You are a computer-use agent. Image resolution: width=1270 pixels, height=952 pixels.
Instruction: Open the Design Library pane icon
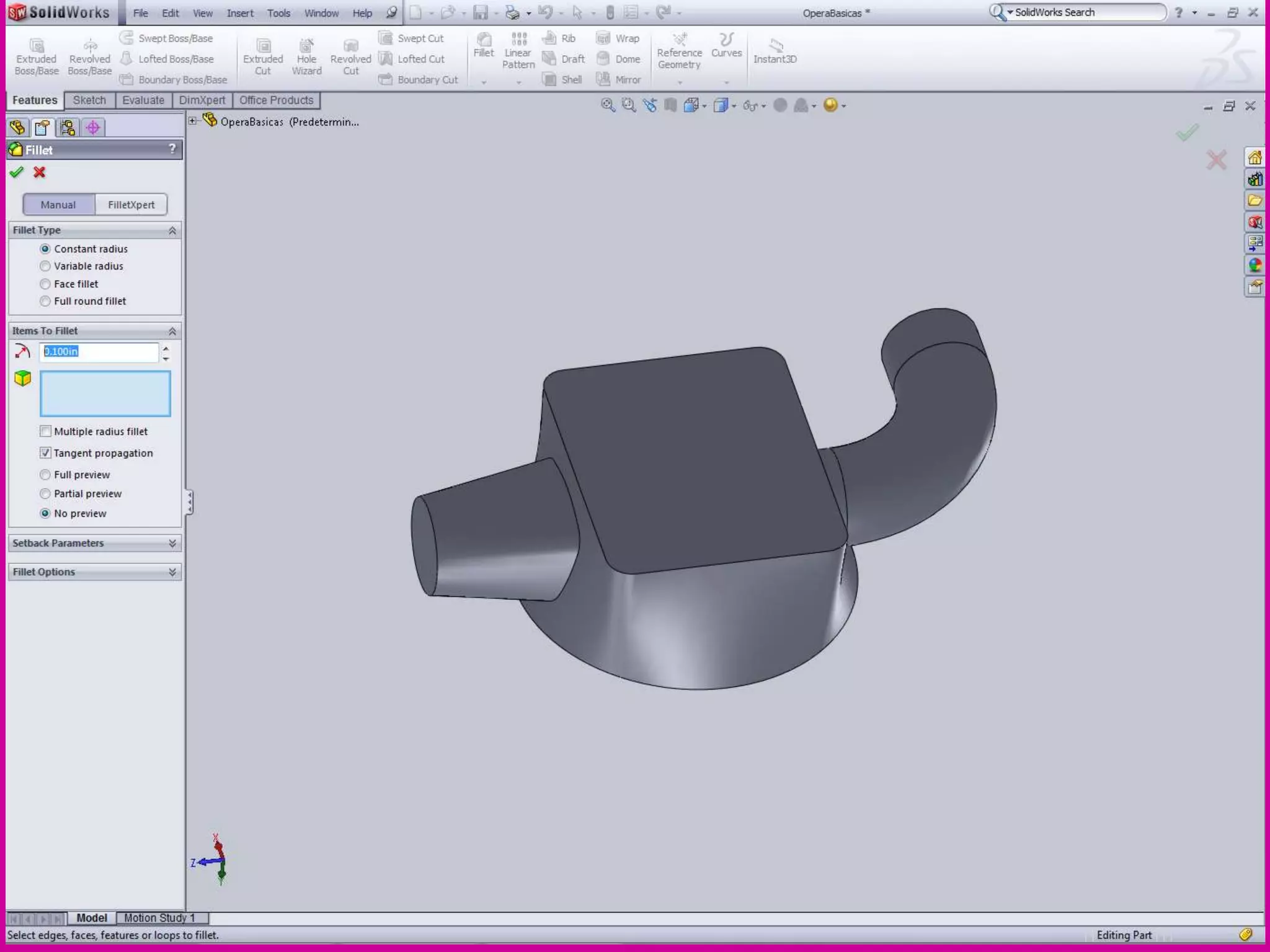coord(1254,180)
